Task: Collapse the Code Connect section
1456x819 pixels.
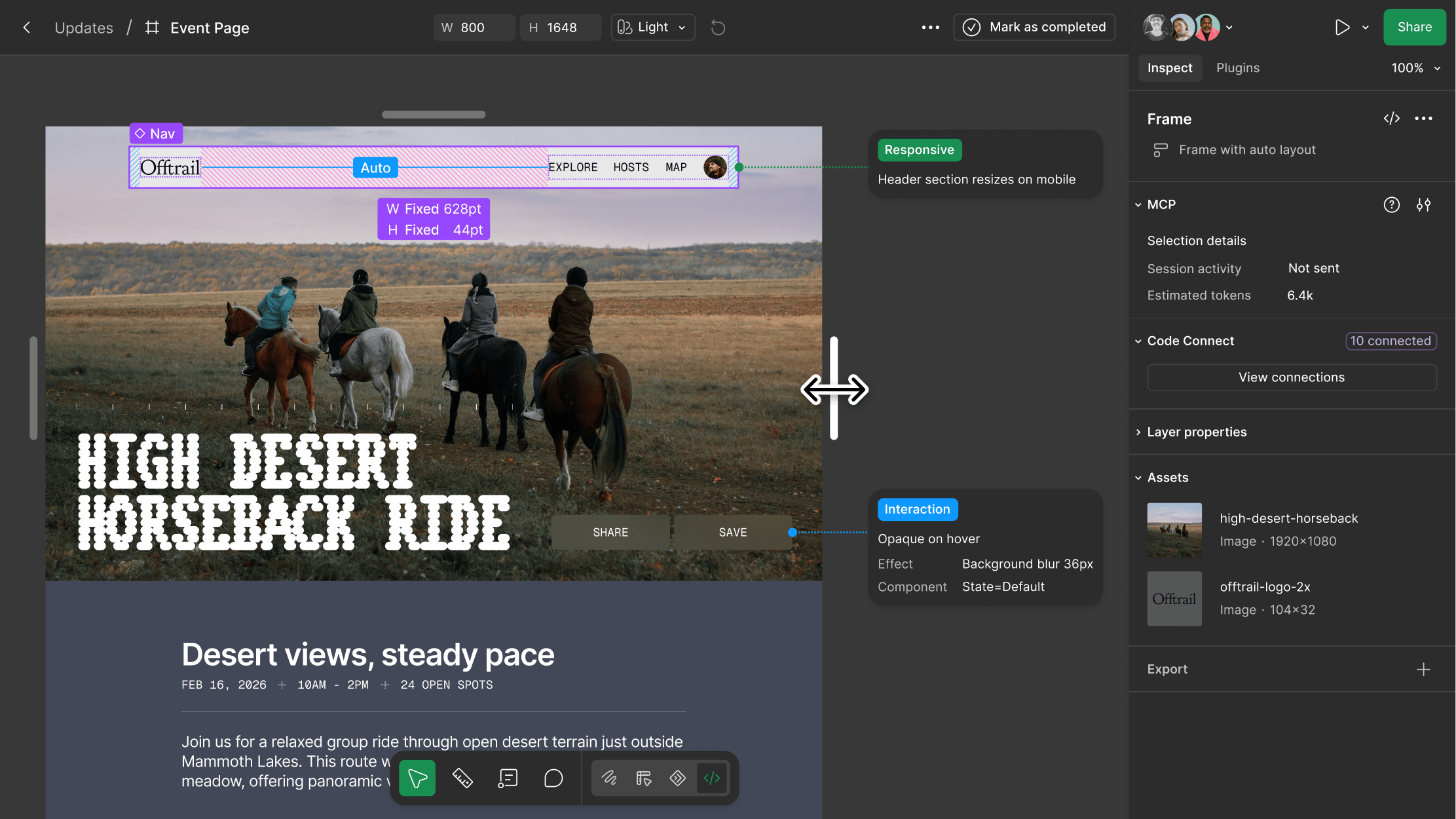Action: click(1138, 341)
